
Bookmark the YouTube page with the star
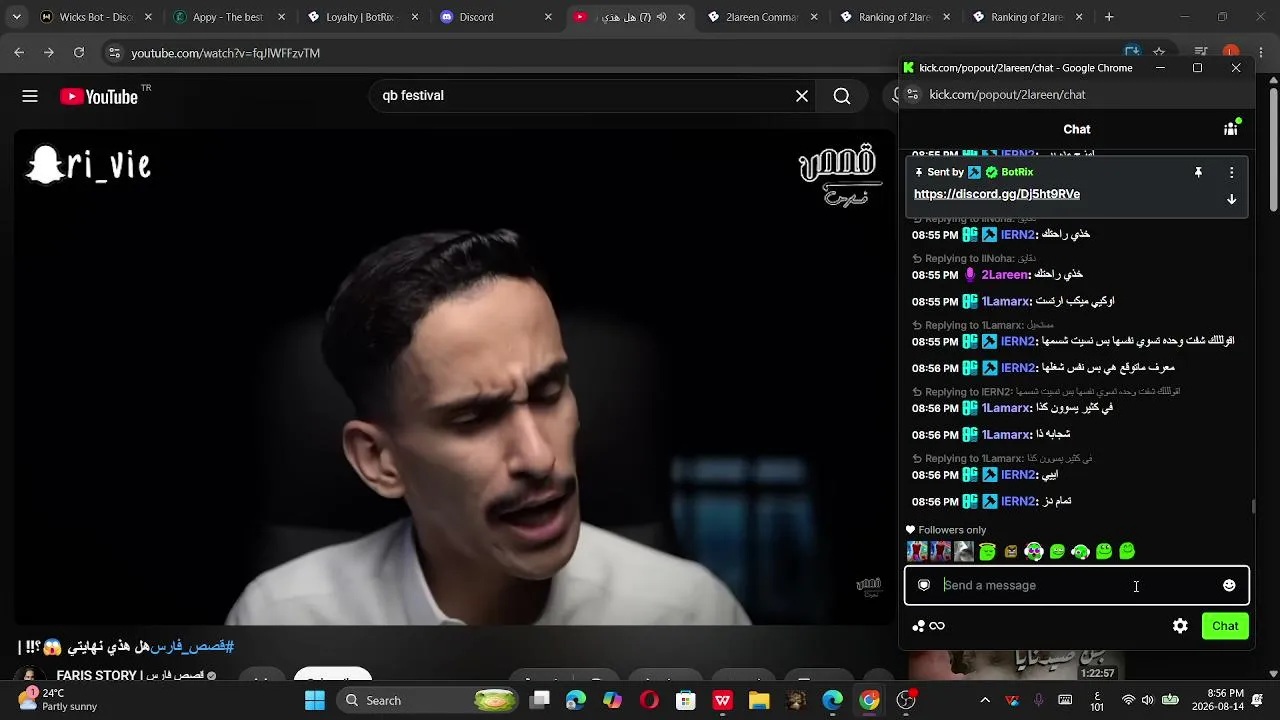[1159, 52]
